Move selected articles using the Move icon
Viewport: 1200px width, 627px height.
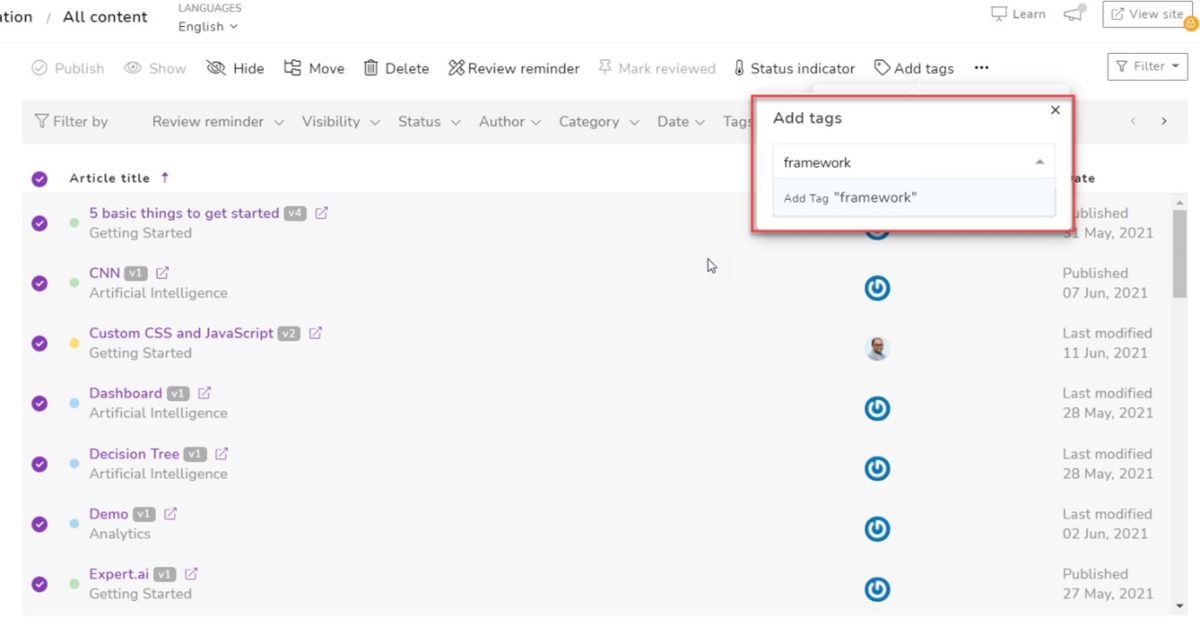(x=314, y=68)
